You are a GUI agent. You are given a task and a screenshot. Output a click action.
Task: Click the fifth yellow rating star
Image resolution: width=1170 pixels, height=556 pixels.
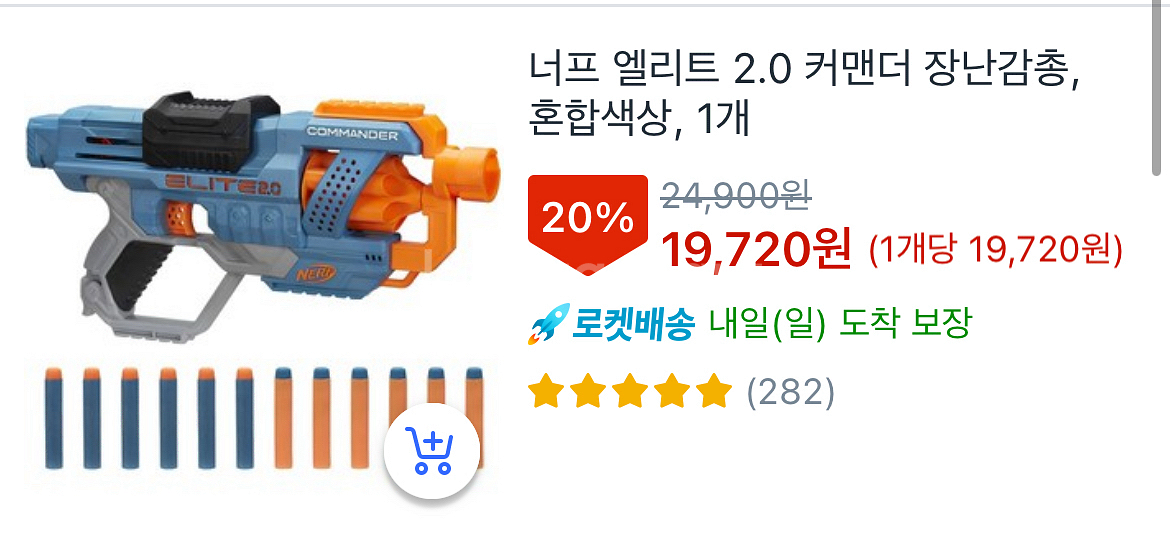pyautogui.click(x=713, y=391)
